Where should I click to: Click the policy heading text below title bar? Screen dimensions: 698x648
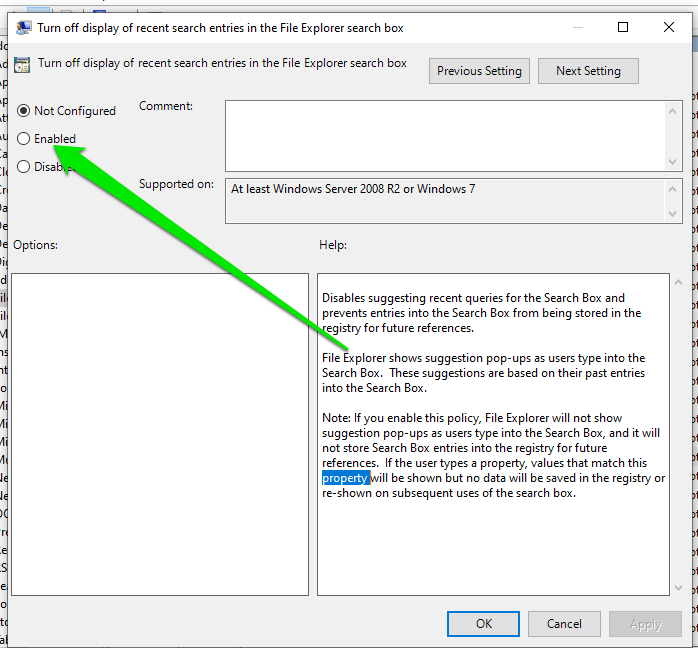(222, 63)
